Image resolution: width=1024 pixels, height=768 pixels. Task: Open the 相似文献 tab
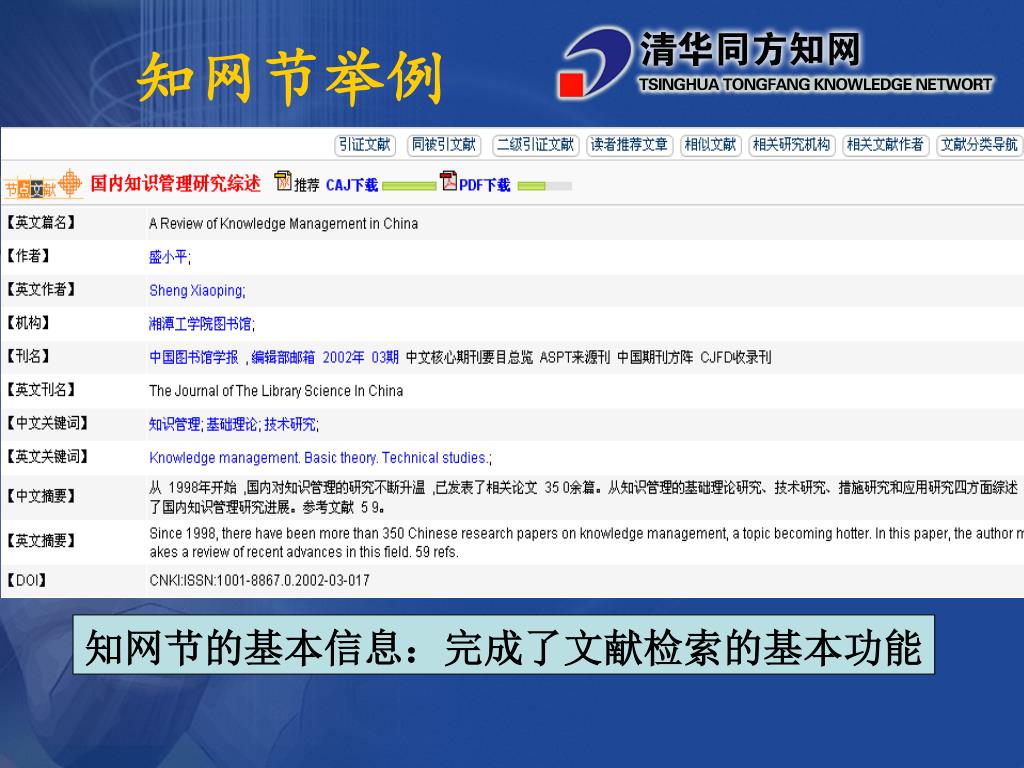pyautogui.click(x=711, y=144)
